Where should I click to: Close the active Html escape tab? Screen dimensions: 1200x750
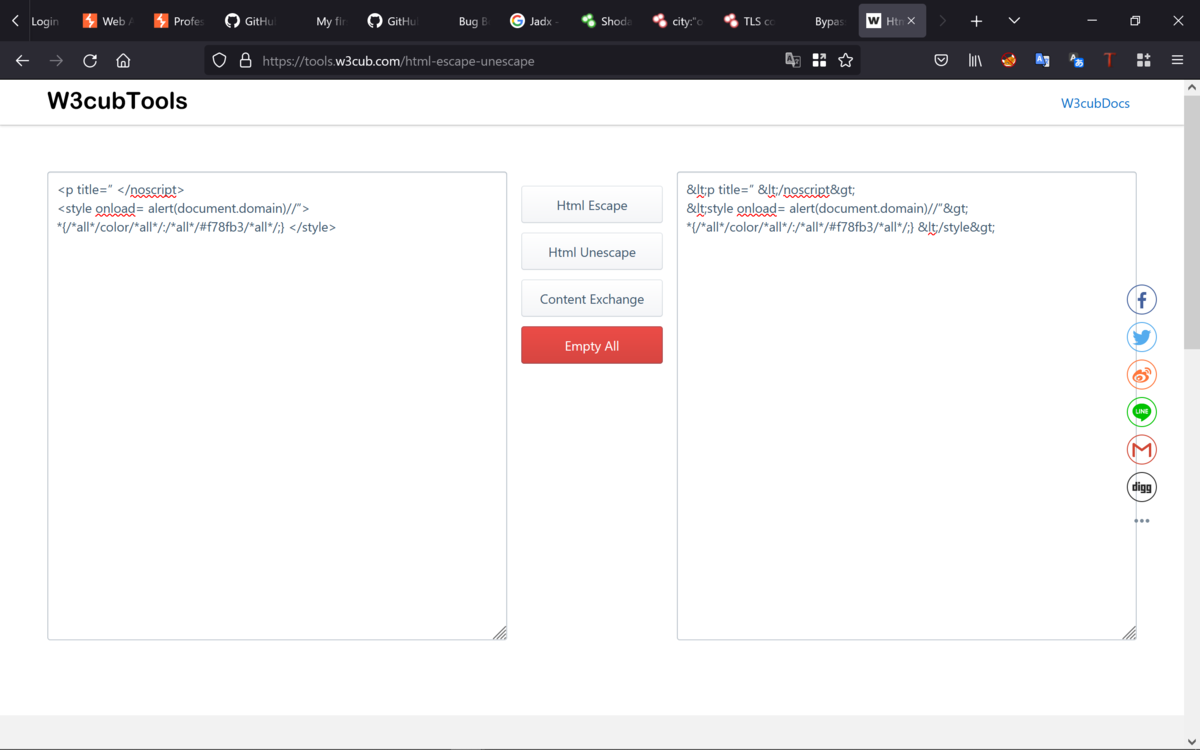(911, 21)
